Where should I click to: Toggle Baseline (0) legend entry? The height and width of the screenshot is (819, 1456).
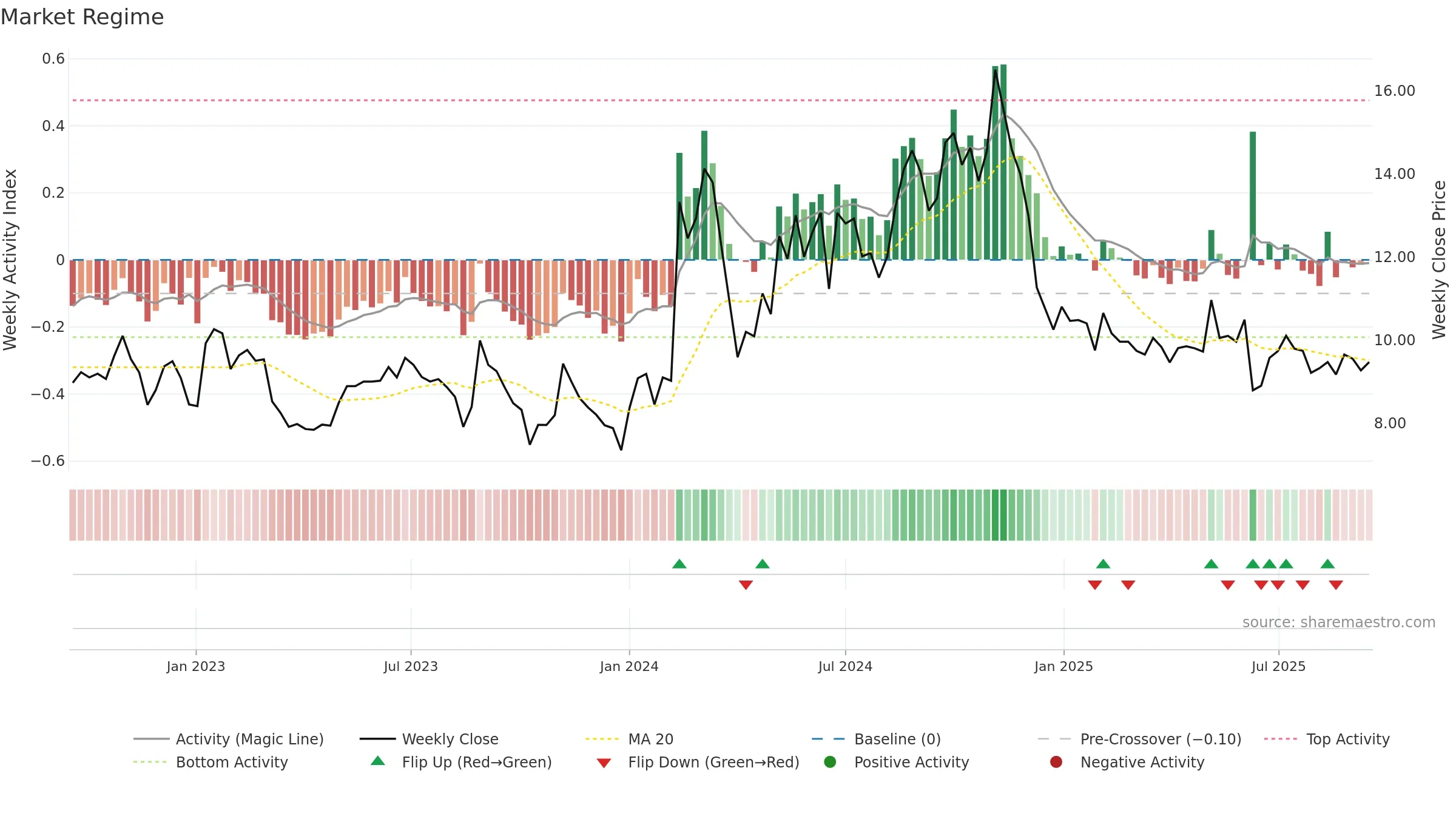[876, 739]
